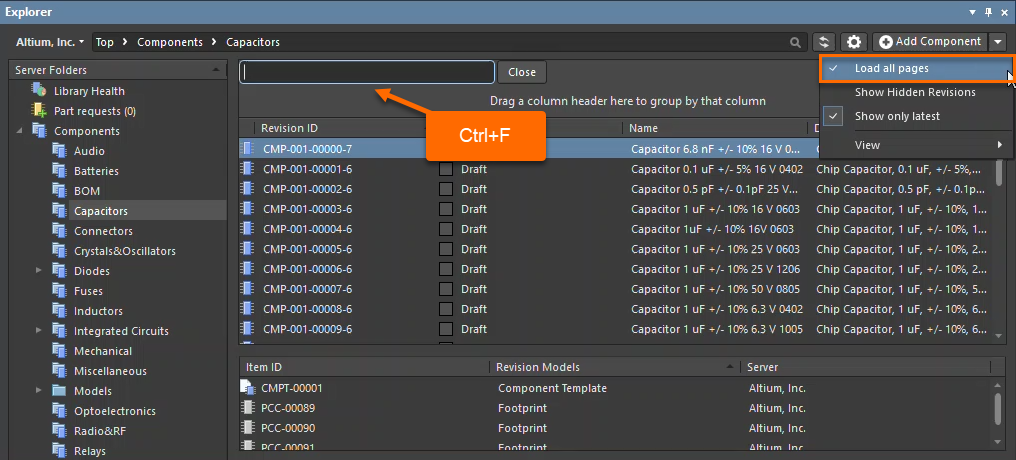Click the Add Component button

[930, 42]
